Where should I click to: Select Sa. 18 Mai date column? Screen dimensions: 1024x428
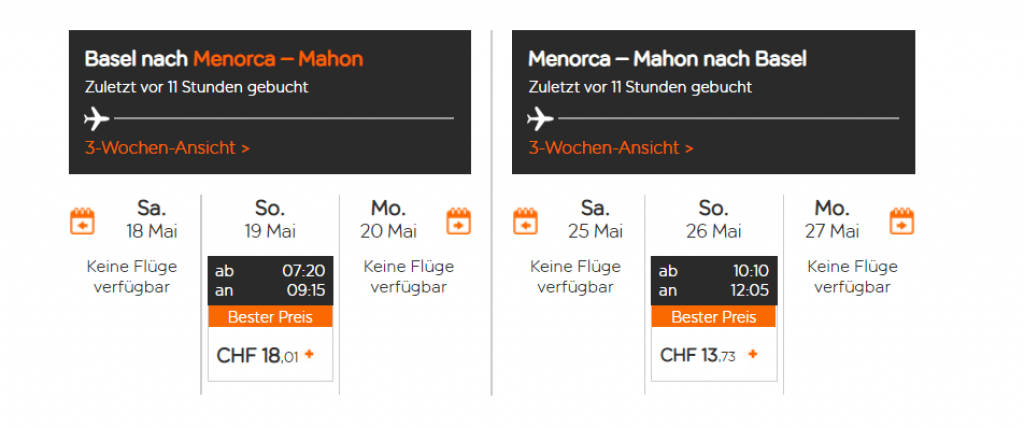coord(151,219)
